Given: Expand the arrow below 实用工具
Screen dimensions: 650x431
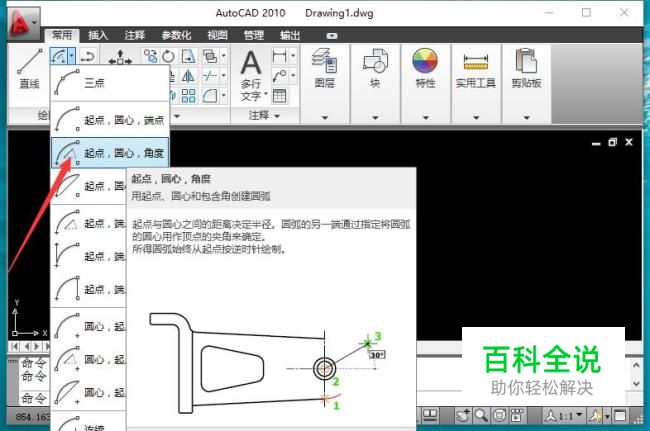Looking at the screenshot, I should (x=476, y=118).
